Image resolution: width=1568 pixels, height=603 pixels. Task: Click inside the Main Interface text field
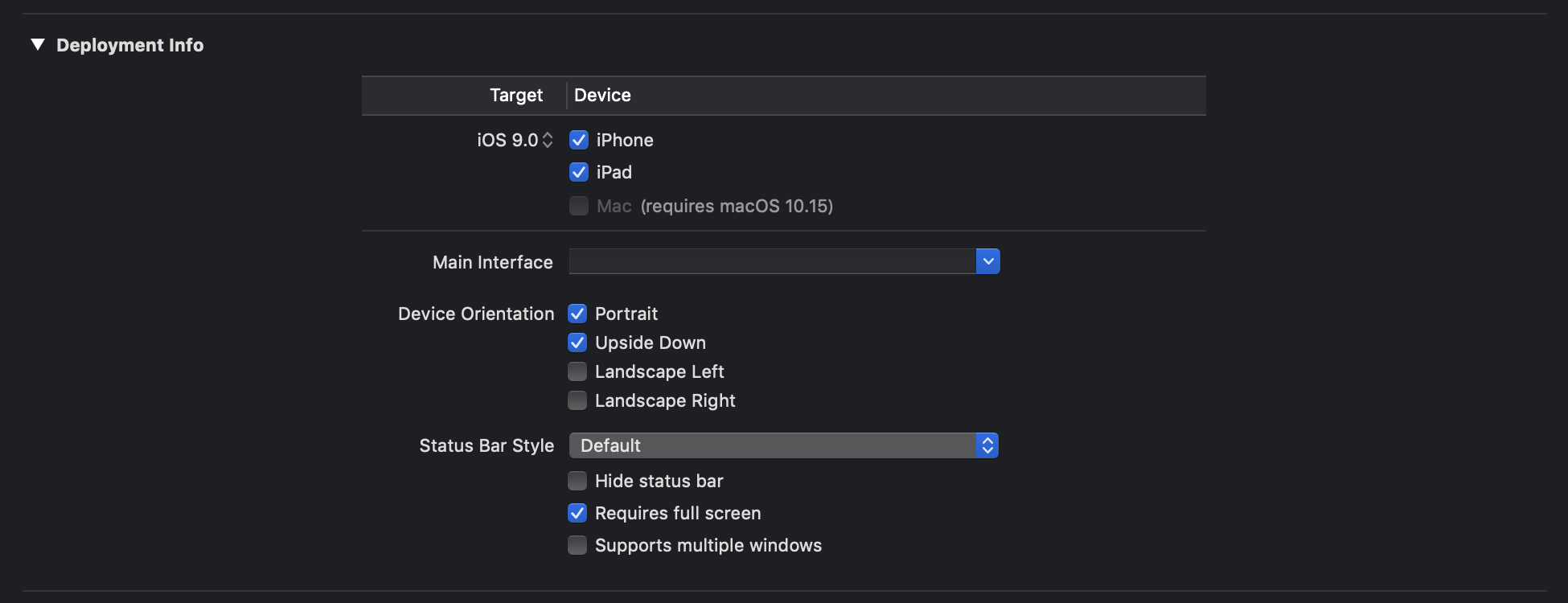772,261
